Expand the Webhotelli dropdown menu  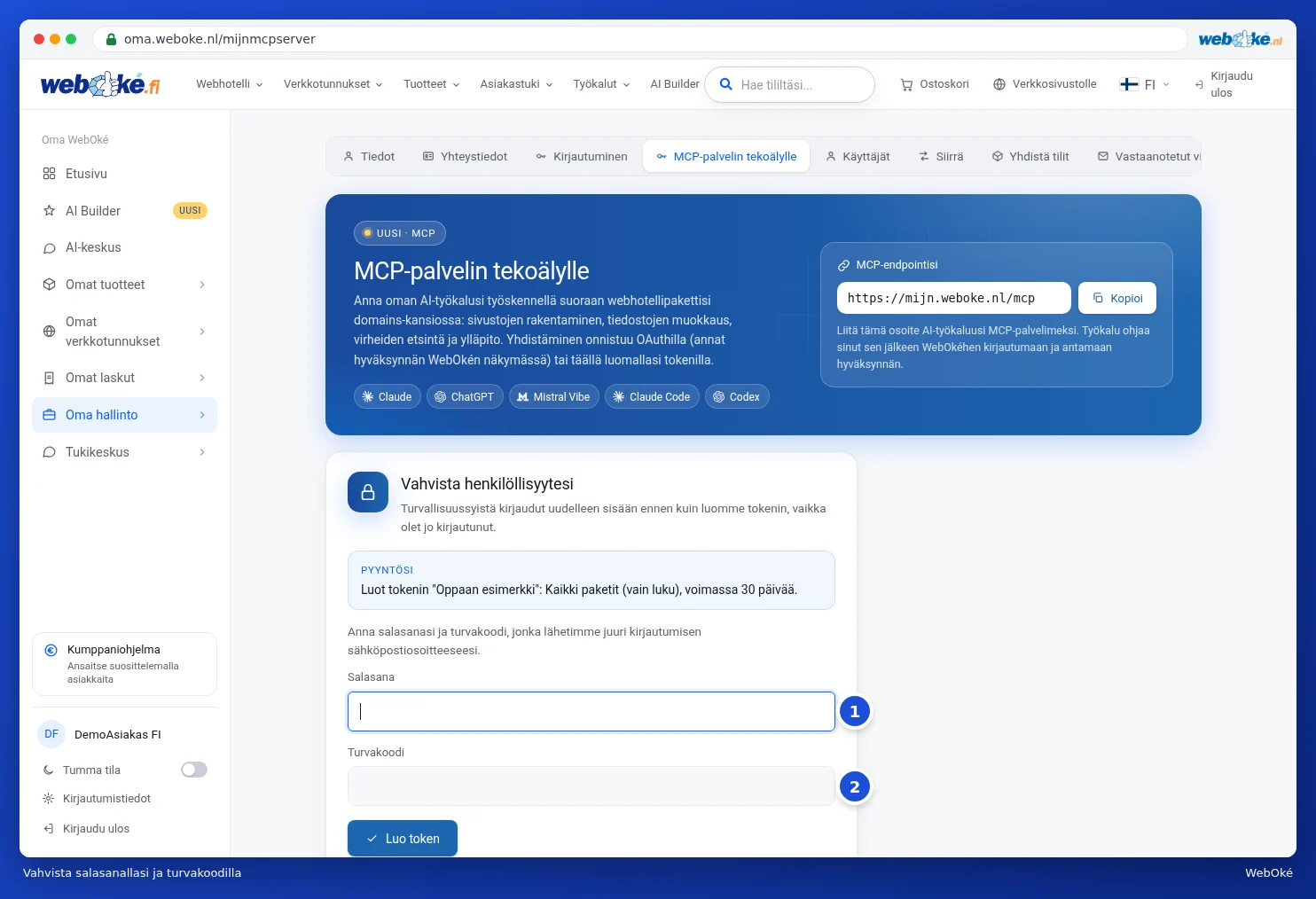coord(229,84)
